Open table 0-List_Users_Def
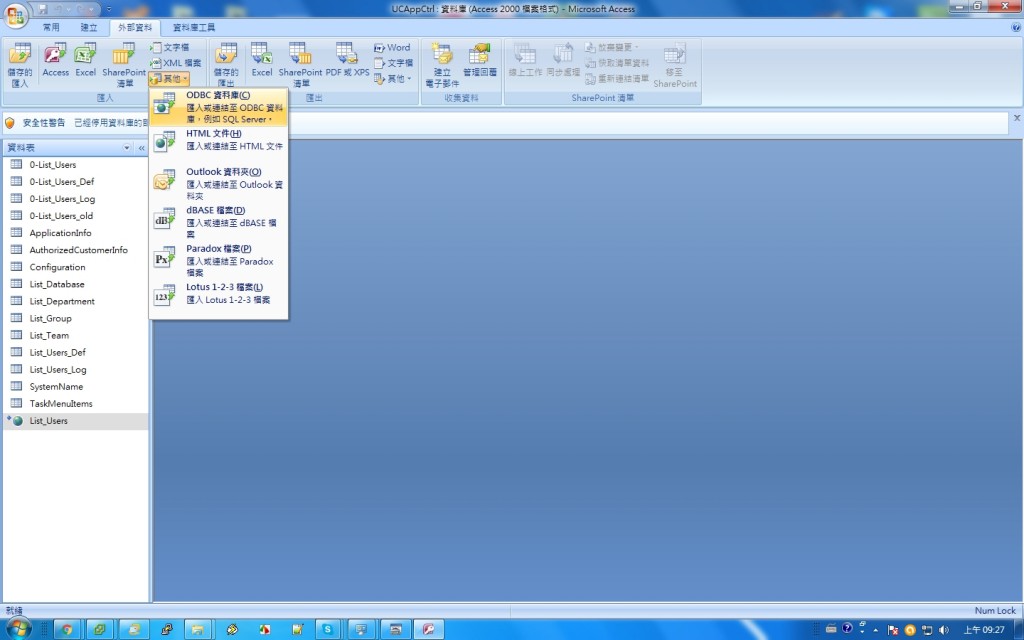The image size is (1024, 640). click(x=76, y=182)
